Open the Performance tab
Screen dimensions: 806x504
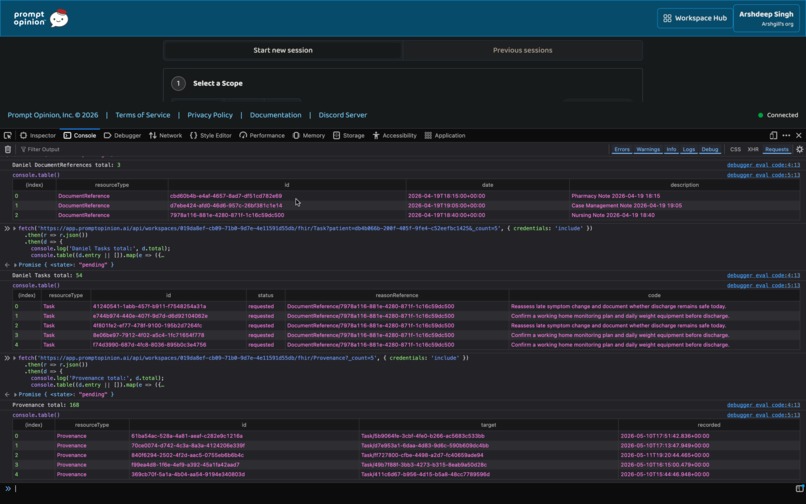click(x=262, y=135)
